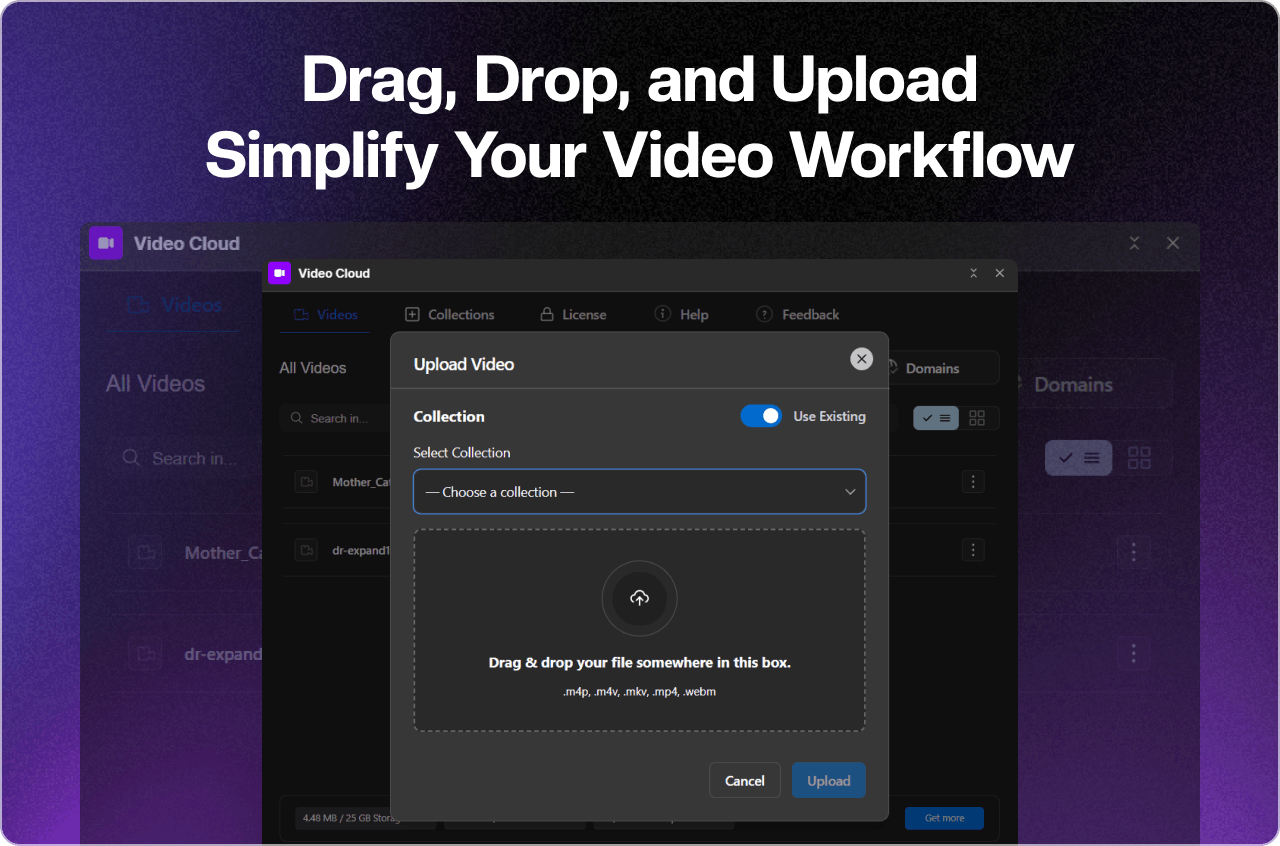Click the Upload button
Viewport: 1280px width, 846px height.
click(828, 780)
